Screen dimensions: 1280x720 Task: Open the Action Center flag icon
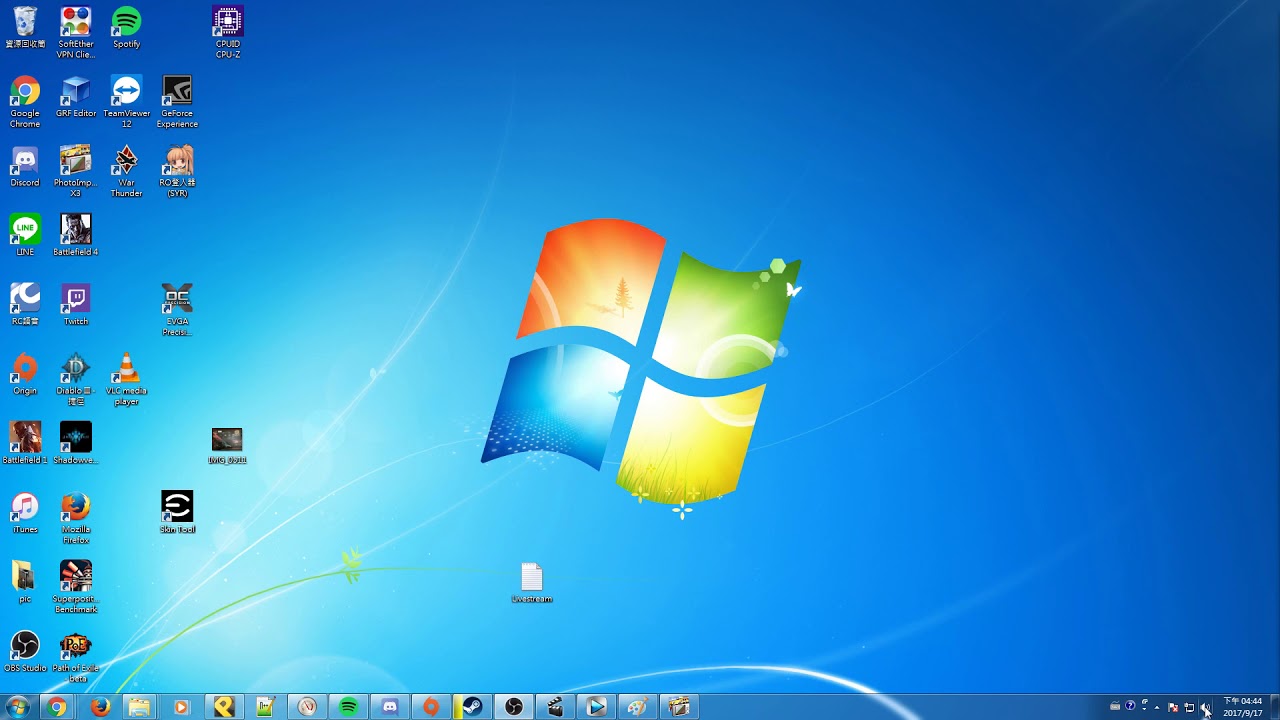(1173, 707)
